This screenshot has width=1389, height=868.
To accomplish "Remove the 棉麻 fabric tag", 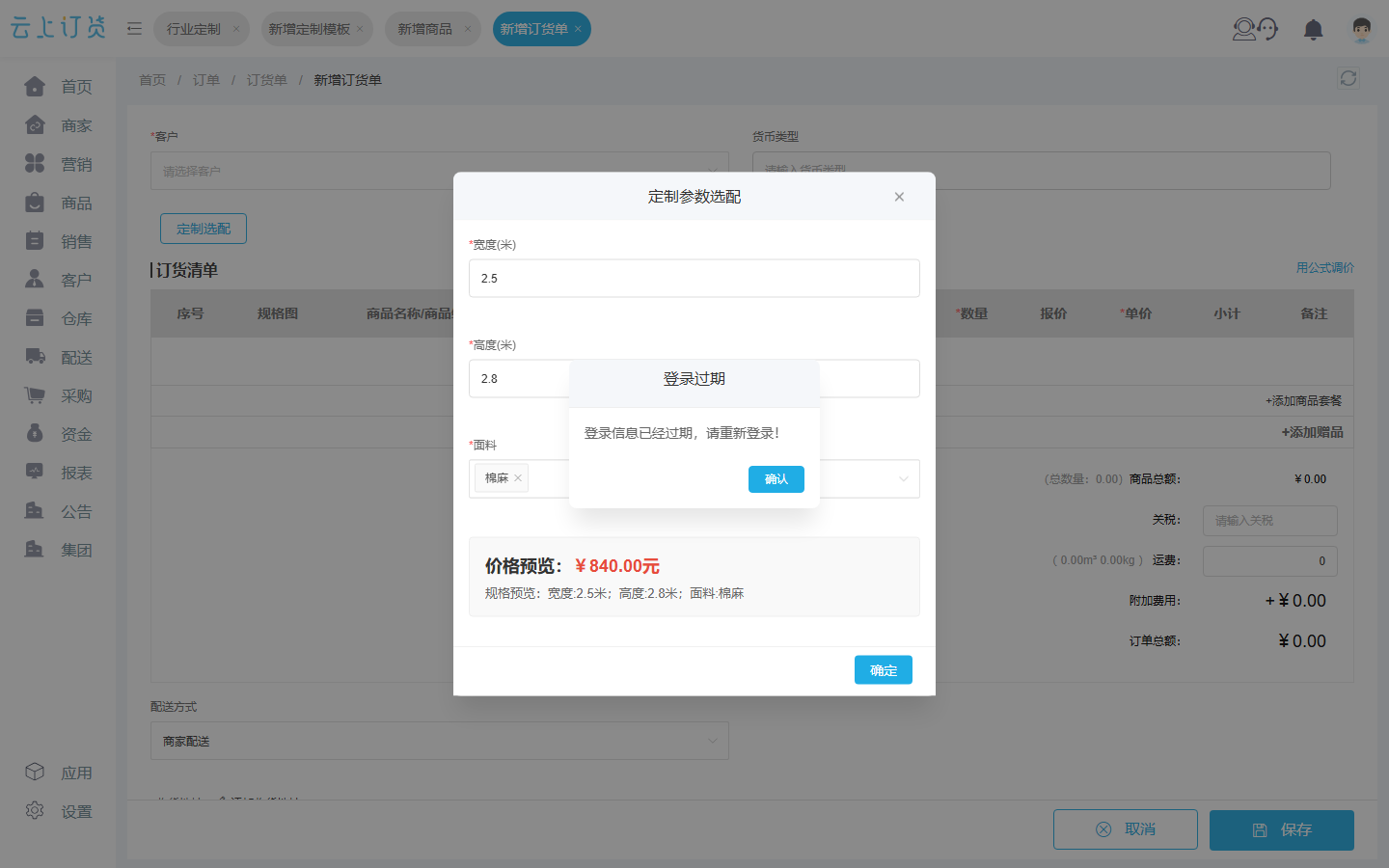I will [518, 478].
